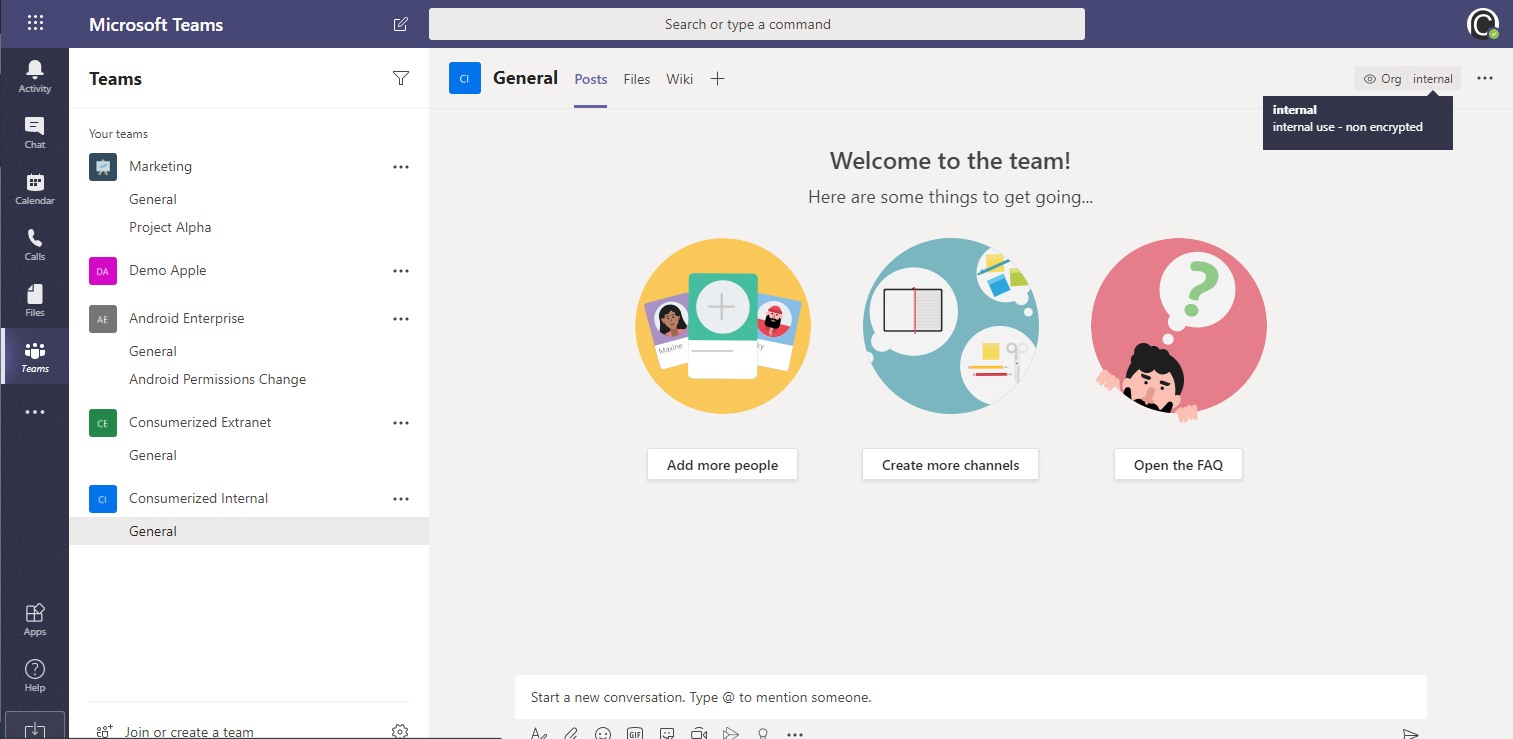This screenshot has height=739, width=1513.
Task: Click the Add more people button
Action: point(722,465)
